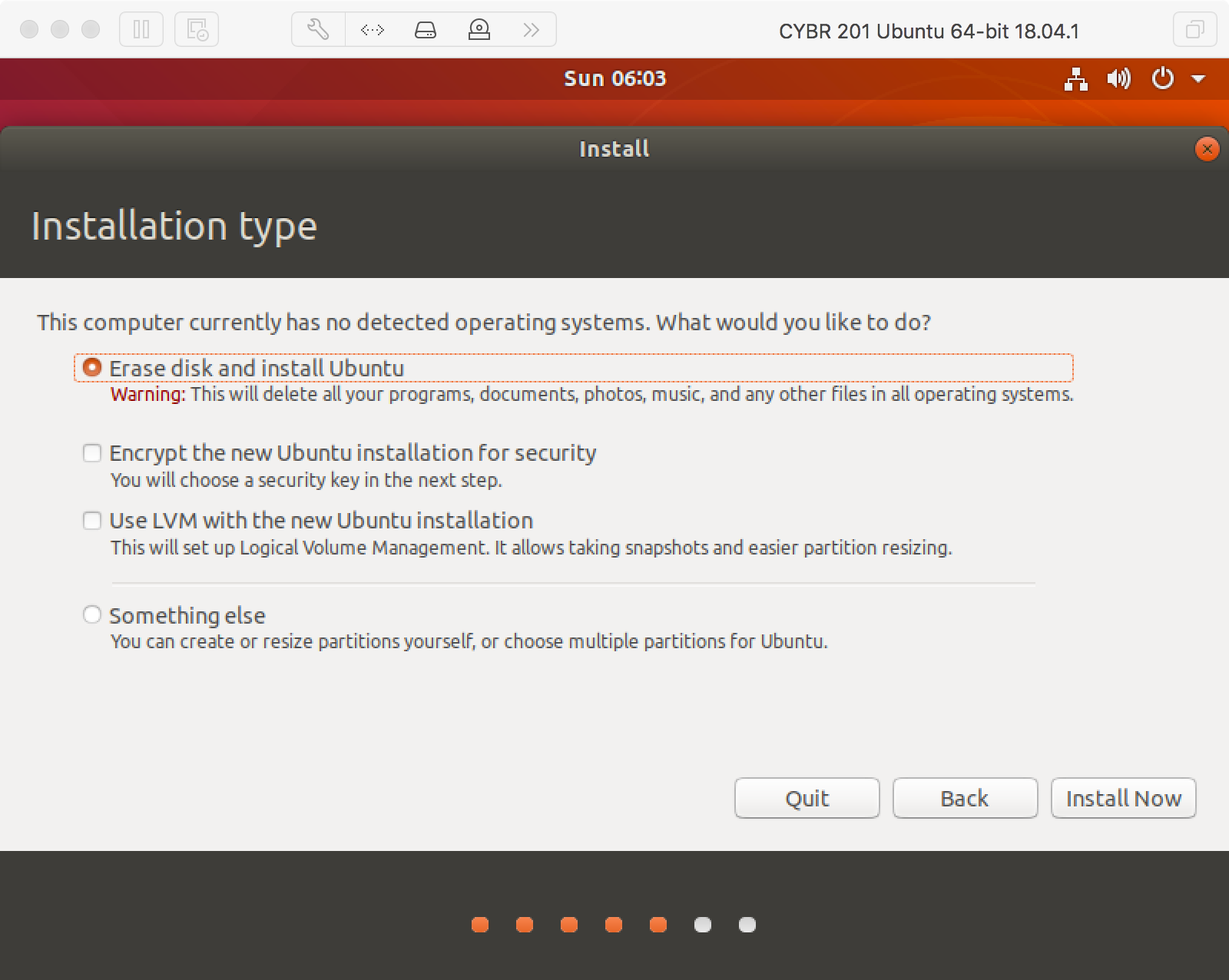The image size is (1229, 980).
Task: Click Quit to exit the installer
Action: pos(807,799)
